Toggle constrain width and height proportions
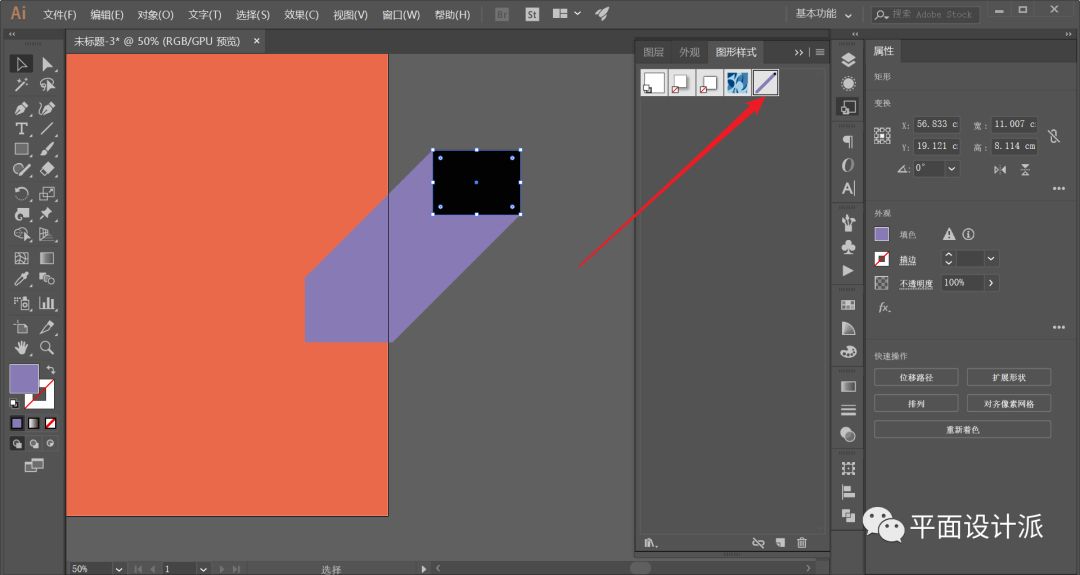1080x575 pixels. (x=1053, y=136)
